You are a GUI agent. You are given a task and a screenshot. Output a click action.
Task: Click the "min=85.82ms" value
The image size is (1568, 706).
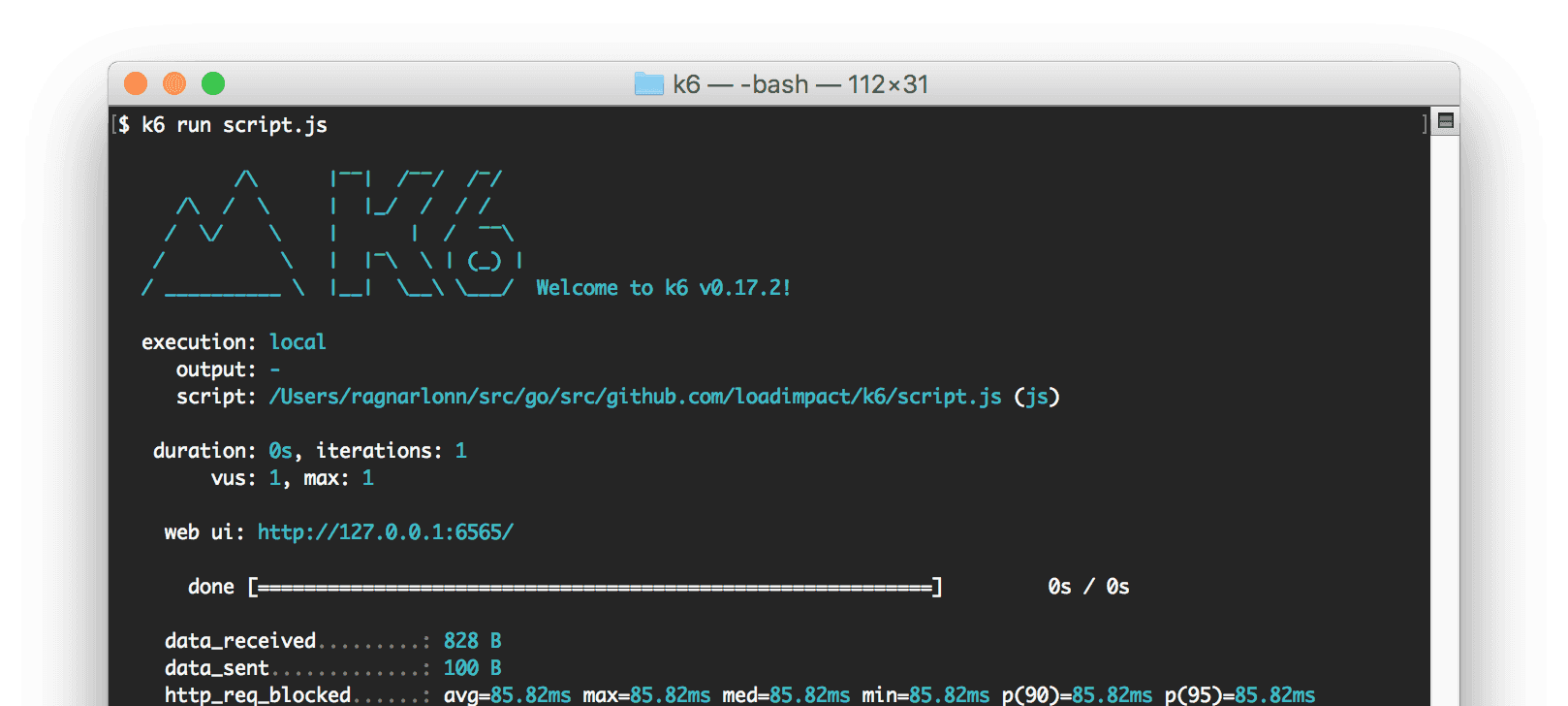(925, 695)
